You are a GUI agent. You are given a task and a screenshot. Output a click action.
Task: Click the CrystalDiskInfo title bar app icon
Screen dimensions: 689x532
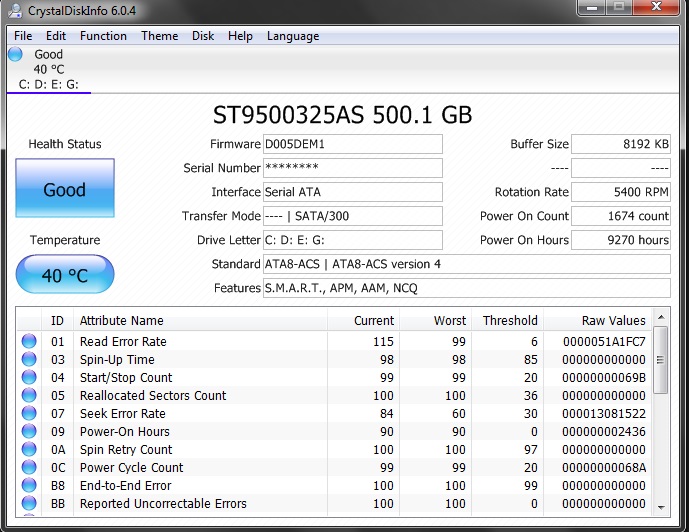[x=15, y=11]
